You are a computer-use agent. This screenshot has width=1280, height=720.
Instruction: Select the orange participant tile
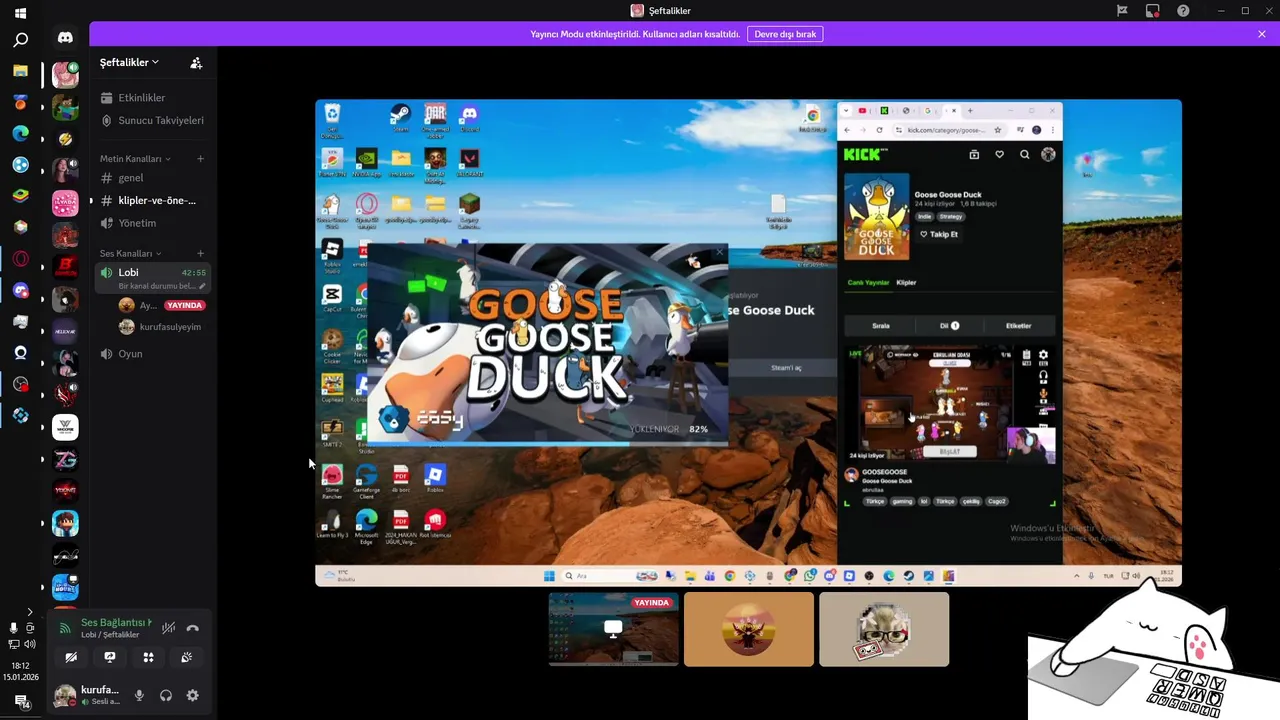click(749, 629)
